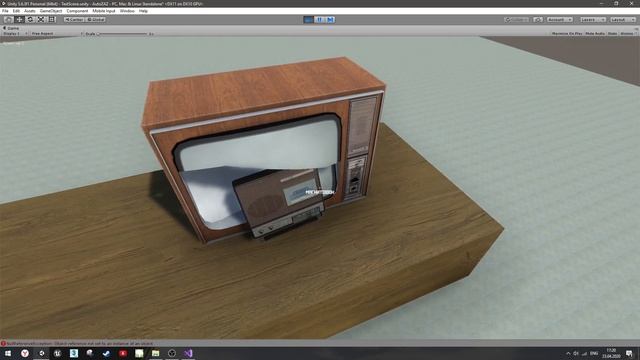Click the Game view Scale slider
Screen dimensions: 640x360
[122, 33]
